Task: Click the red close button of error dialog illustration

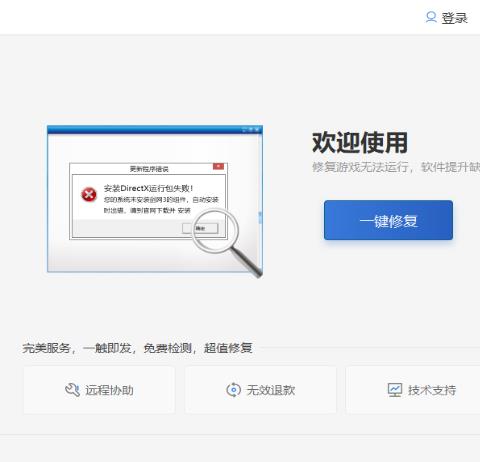Action: [x=218, y=166]
